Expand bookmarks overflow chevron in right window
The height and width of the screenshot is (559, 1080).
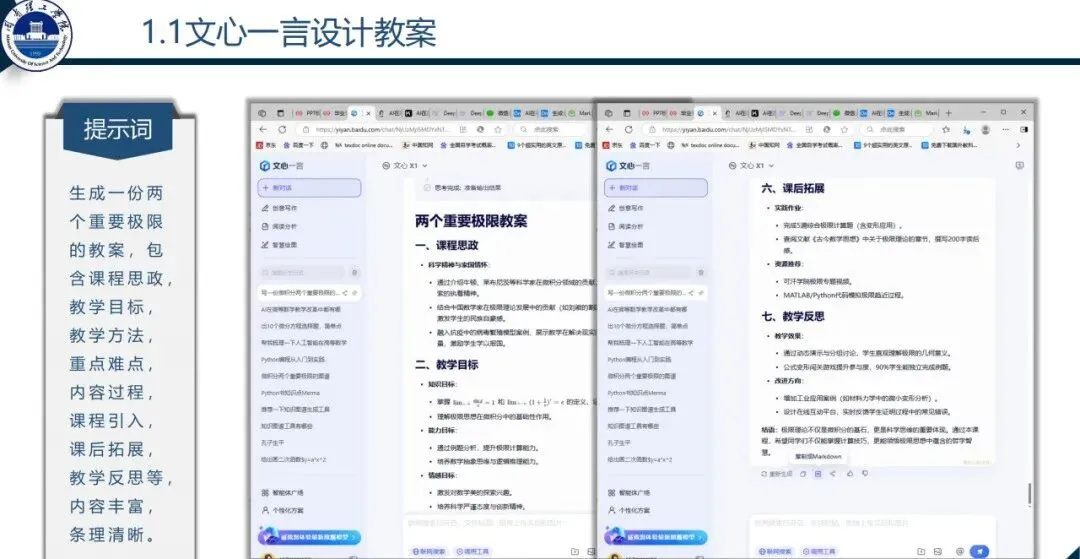point(1018,145)
